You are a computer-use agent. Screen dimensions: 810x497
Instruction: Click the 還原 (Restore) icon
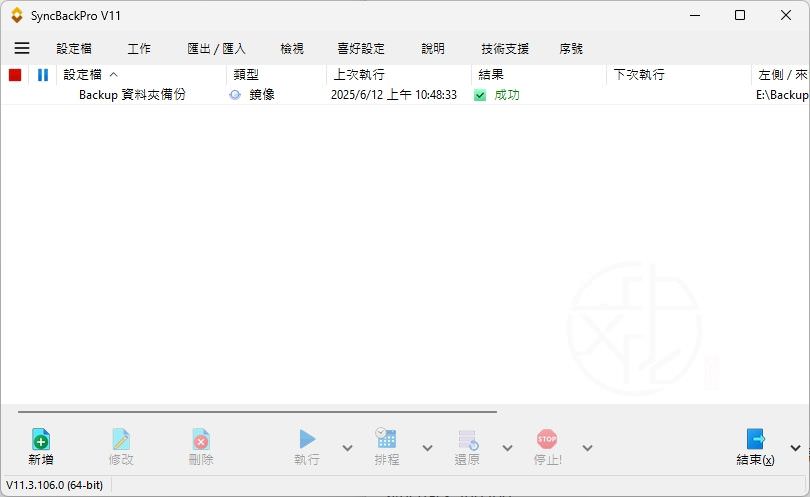[467, 439]
